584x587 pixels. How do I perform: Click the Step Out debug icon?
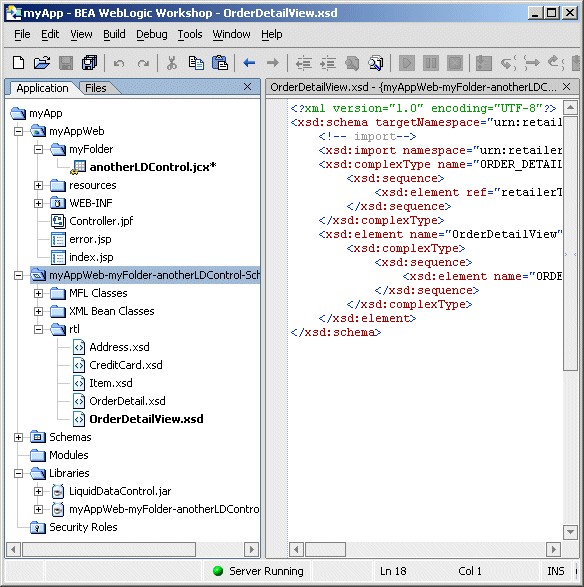tap(556, 63)
